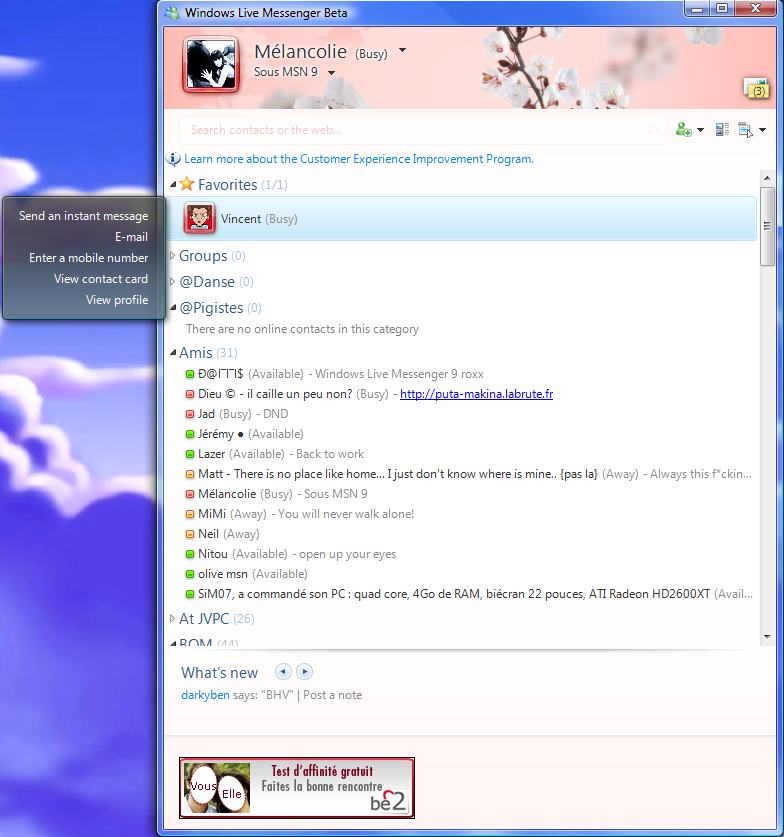
Task: Show previous What's new item
Action: pyautogui.click(x=283, y=672)
